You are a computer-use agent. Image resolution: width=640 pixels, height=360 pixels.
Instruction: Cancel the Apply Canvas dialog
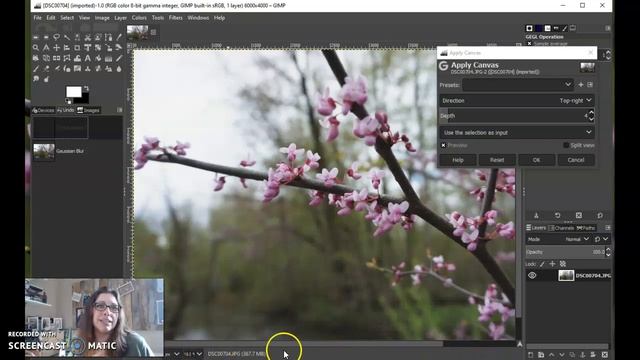(576, 160)
